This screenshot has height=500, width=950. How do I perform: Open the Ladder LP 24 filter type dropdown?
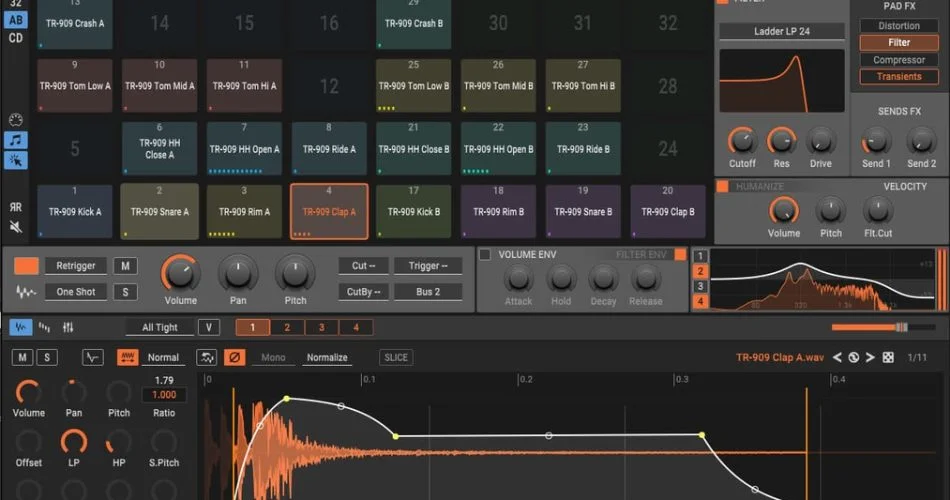(x=782, y=32)
